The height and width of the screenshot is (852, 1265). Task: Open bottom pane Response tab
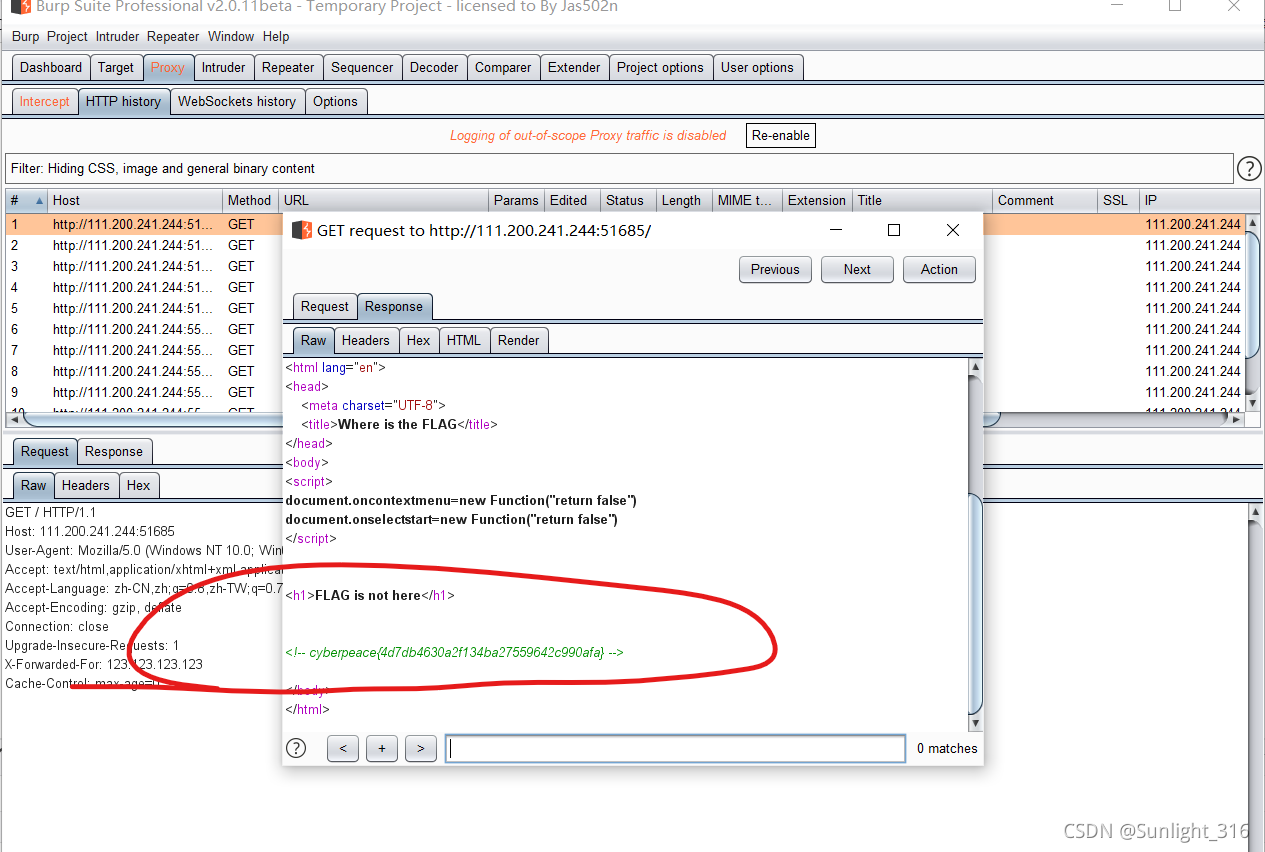pyautogui.click(x=114, y=451)
